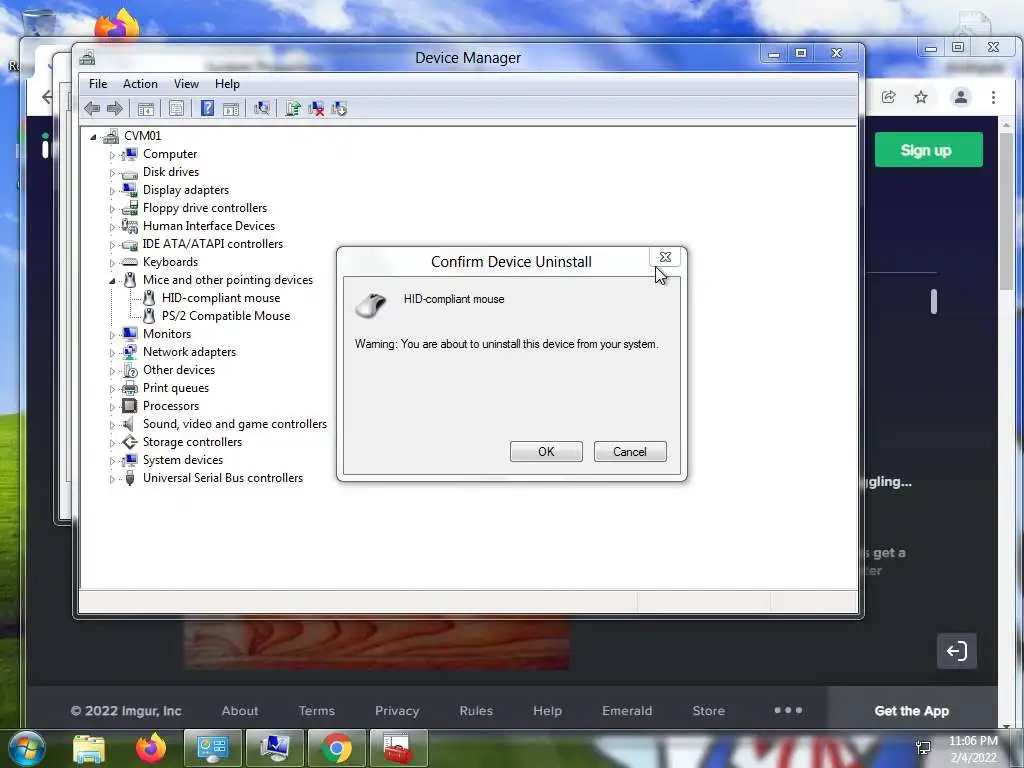
Task: Click the Processors chip icon in the tree
Action: (x=130, y=406)
